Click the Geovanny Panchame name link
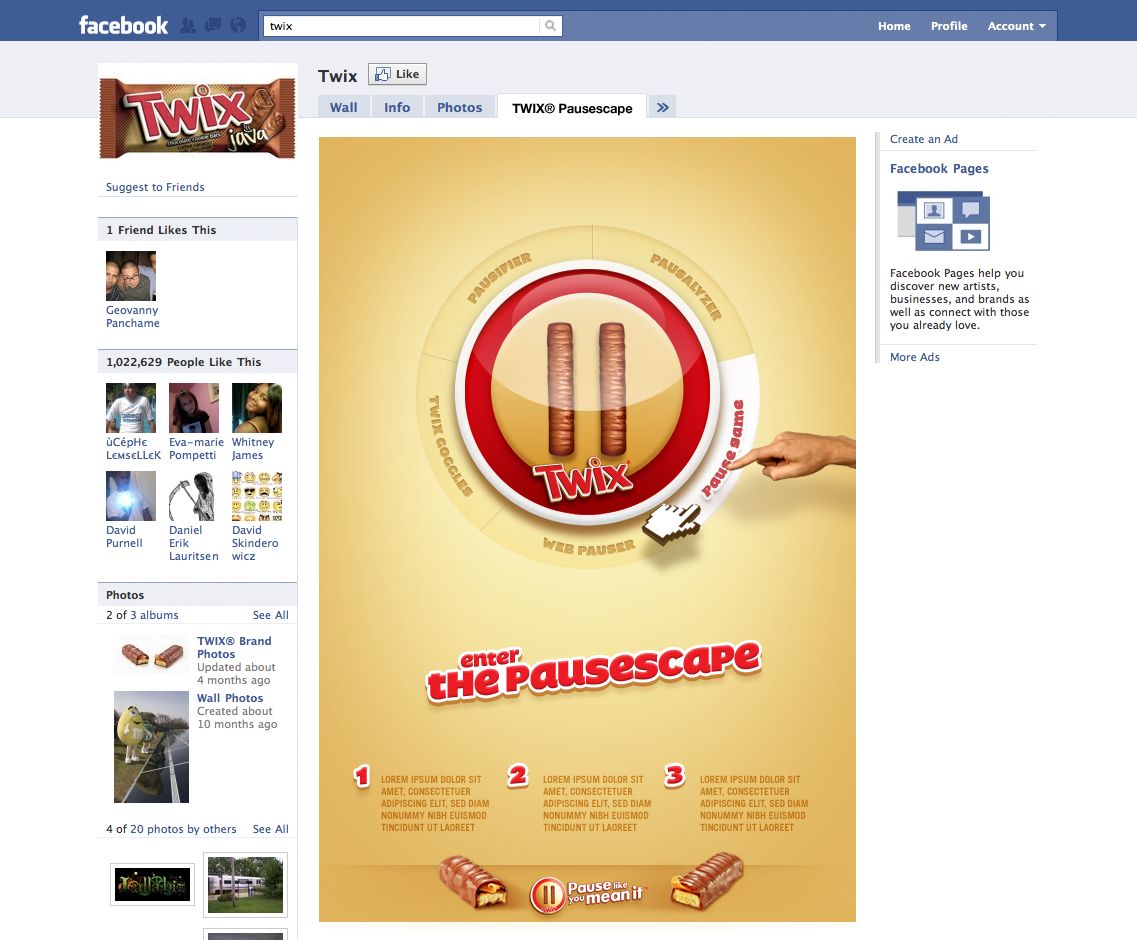 133,317
